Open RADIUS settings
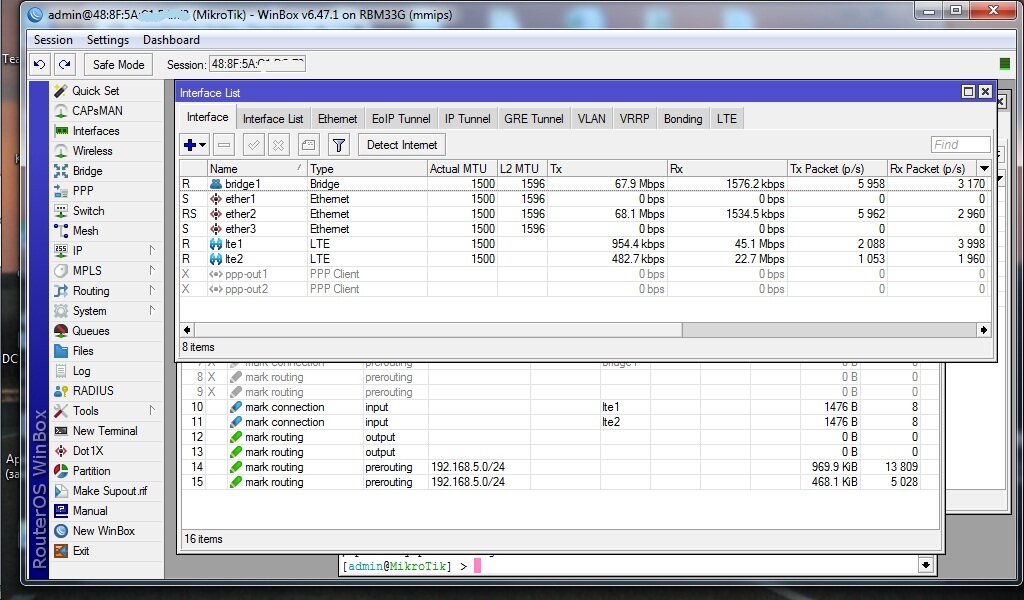Viewport: 1024px width, 600px height. click(93, 391)
